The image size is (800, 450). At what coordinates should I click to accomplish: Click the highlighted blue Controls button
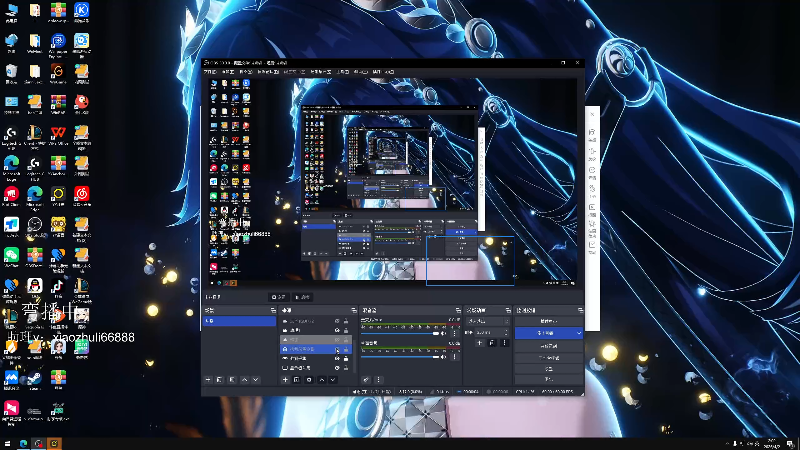point(545,333)
